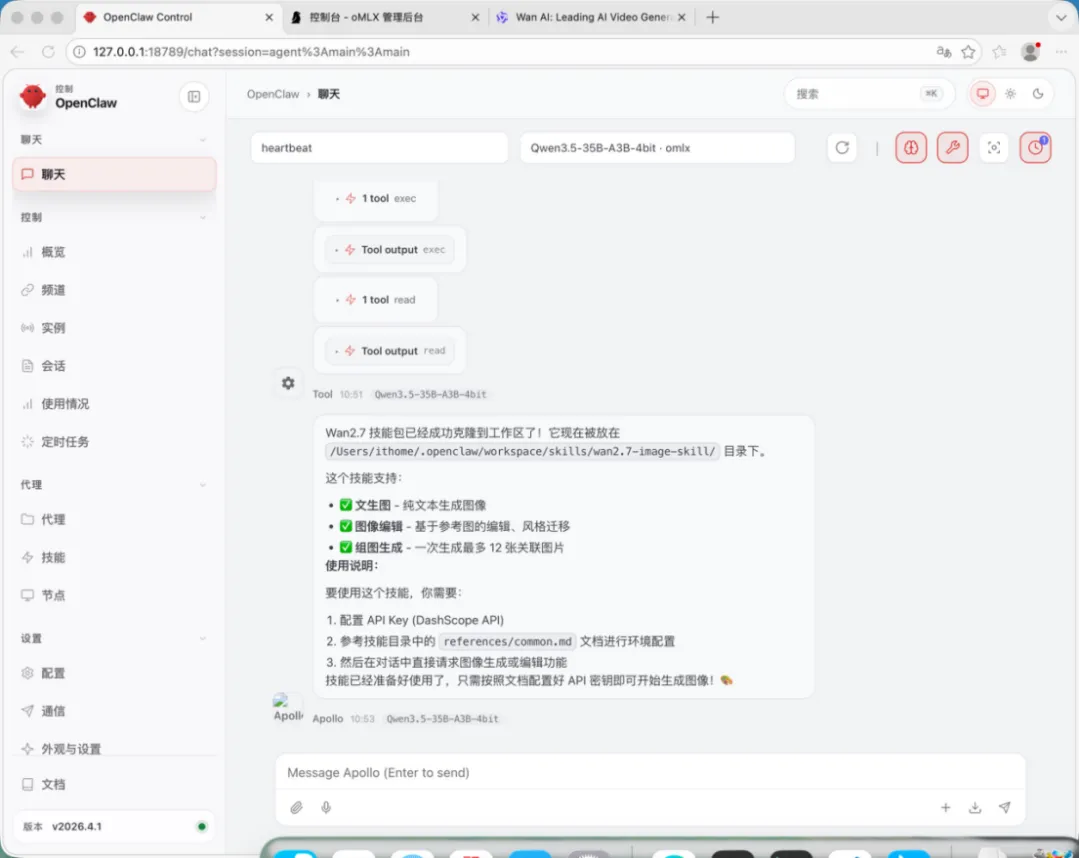Attach a file with paperclip icon
The width and height of the screenshot is (1080, 858).
[x=296, y=807]
